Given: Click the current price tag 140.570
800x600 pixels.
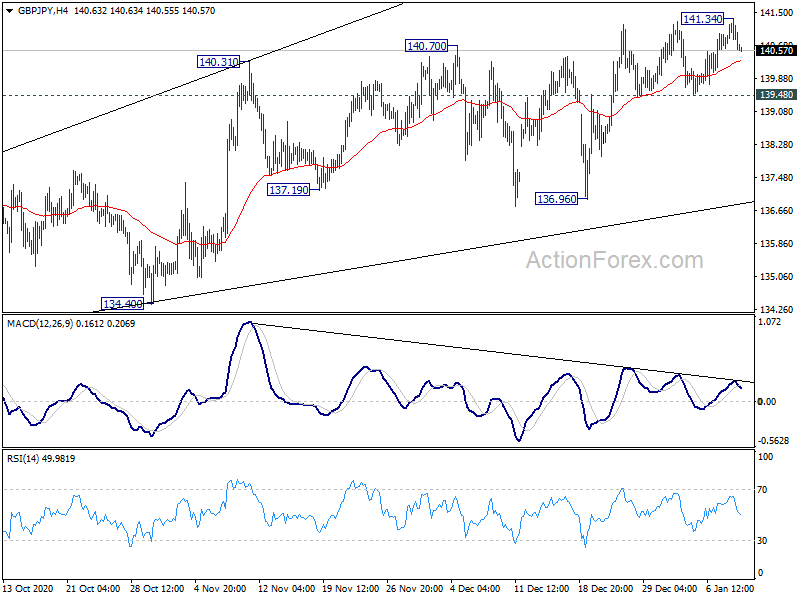Looking at the screenshot, I should pyautogui.click(x=776, y=51).
